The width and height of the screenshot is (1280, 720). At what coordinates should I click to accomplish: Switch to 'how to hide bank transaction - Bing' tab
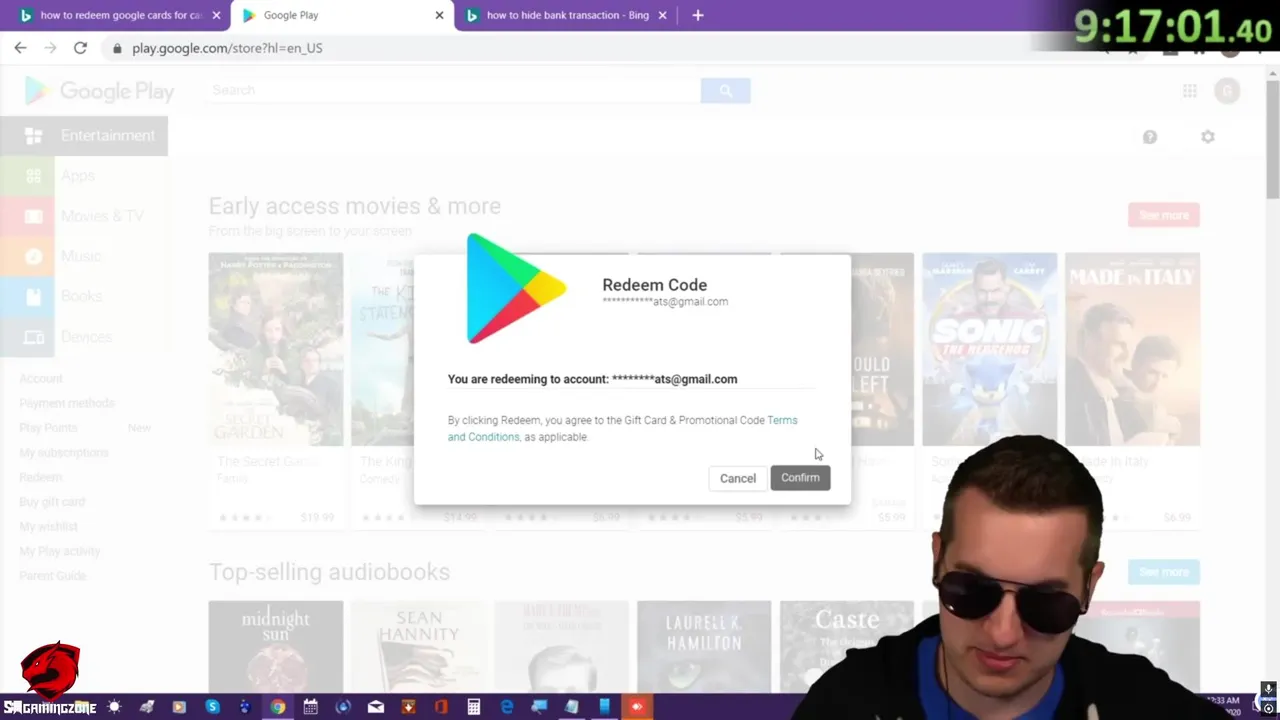tap(567, 15)
